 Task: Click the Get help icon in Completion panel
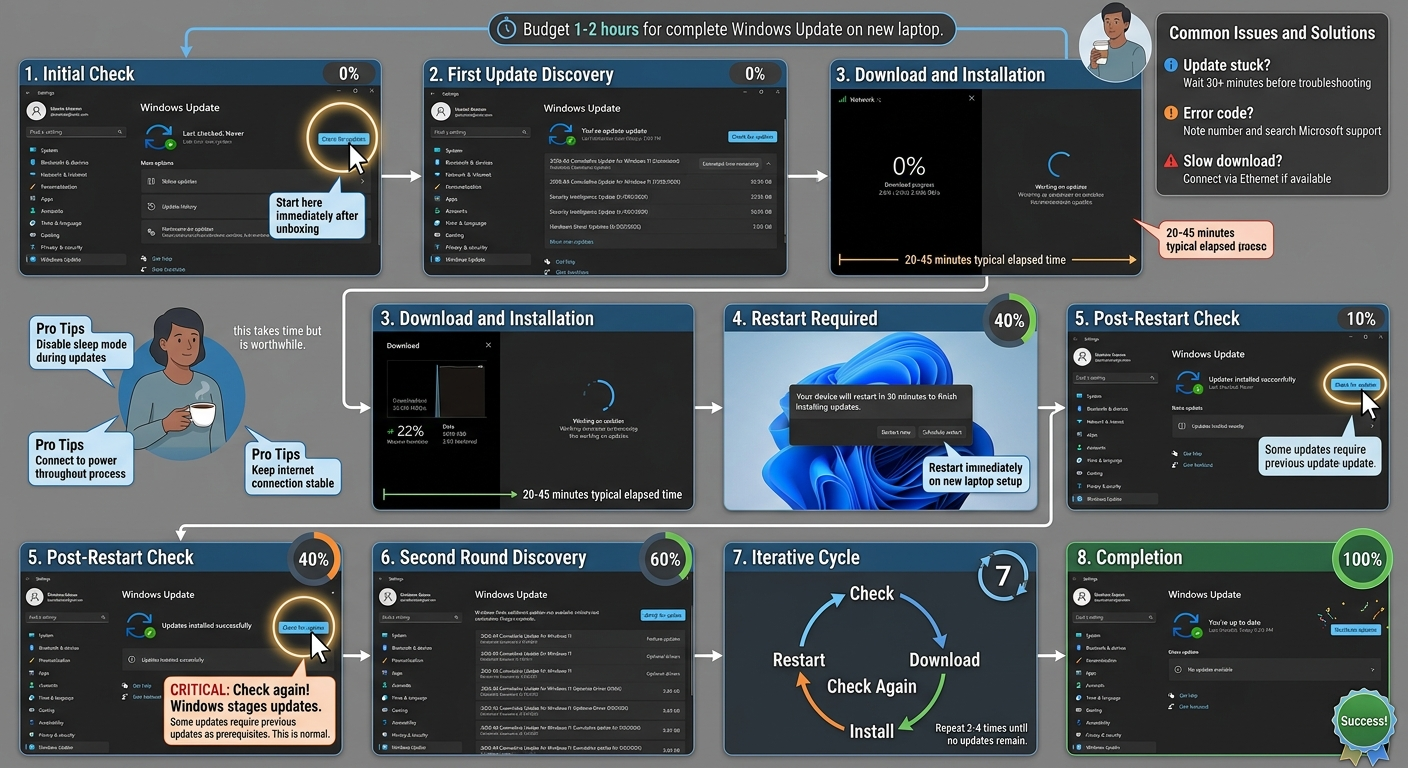coord(1171,695)
